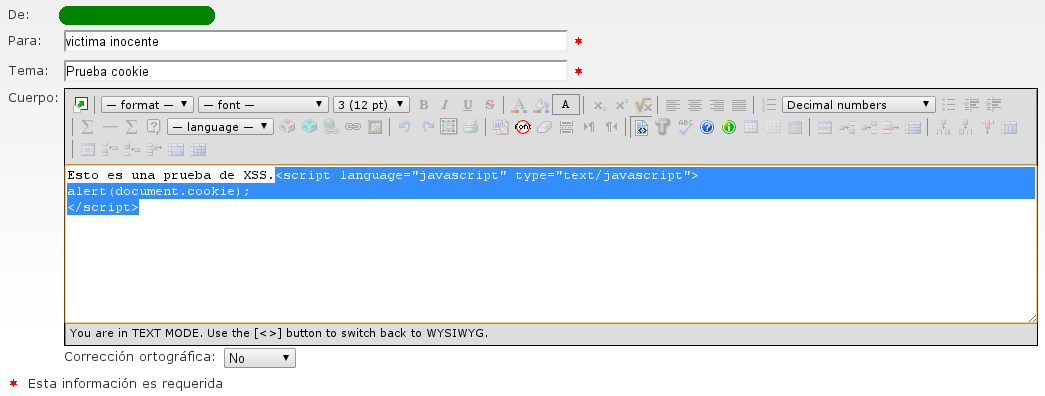Run the ABC spell check

coord(685,127)
